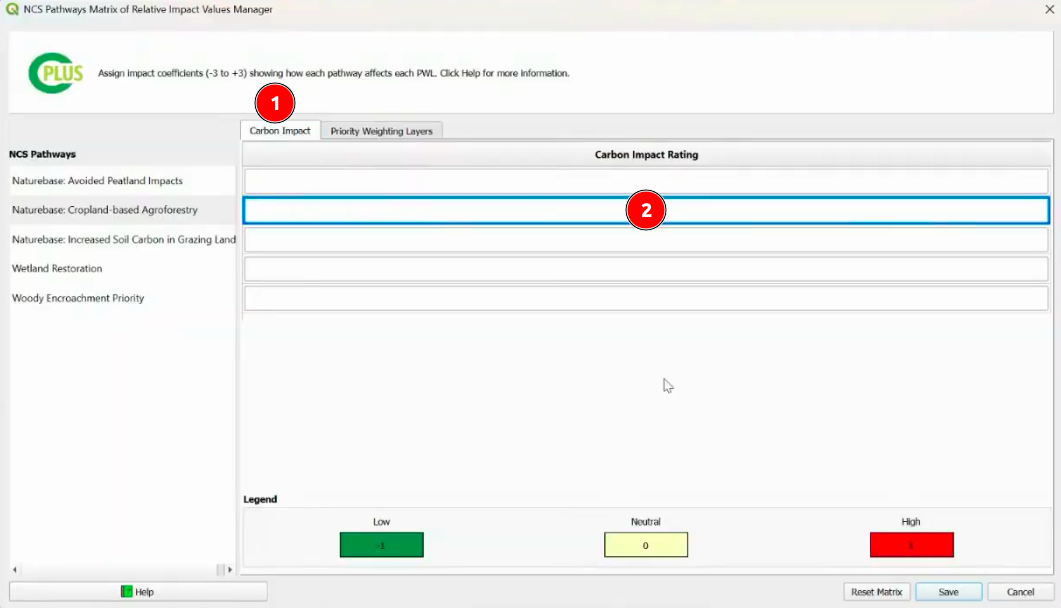Click the left arrow of the pathways scrollbar
This screenshot has width=1061, height=608.
15,569
